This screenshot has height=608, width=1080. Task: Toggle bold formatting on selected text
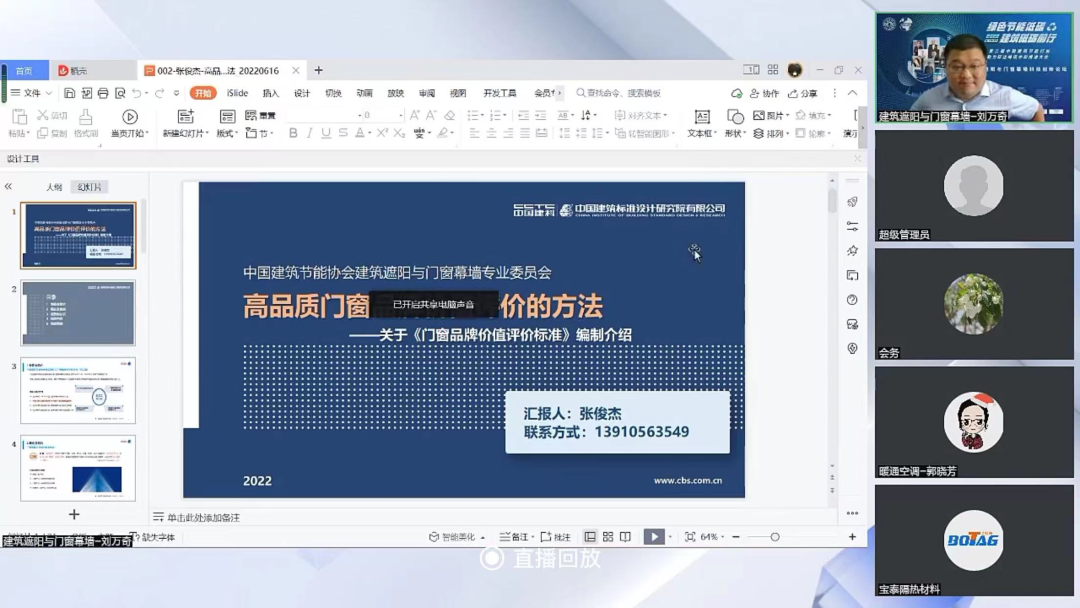[x=293, y=133]
